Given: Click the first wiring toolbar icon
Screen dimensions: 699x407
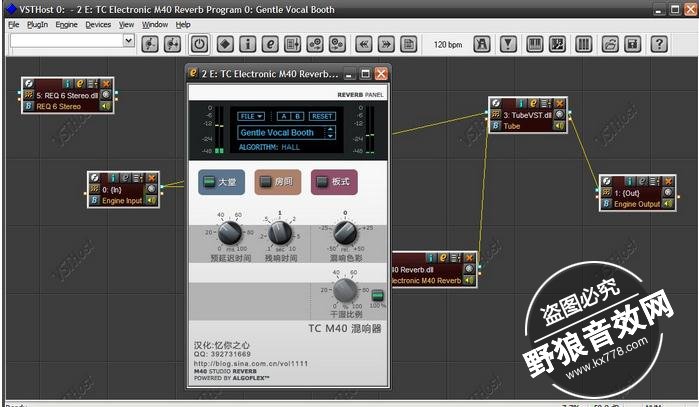Looking at the screenshot, I should [x=150, y=44].
